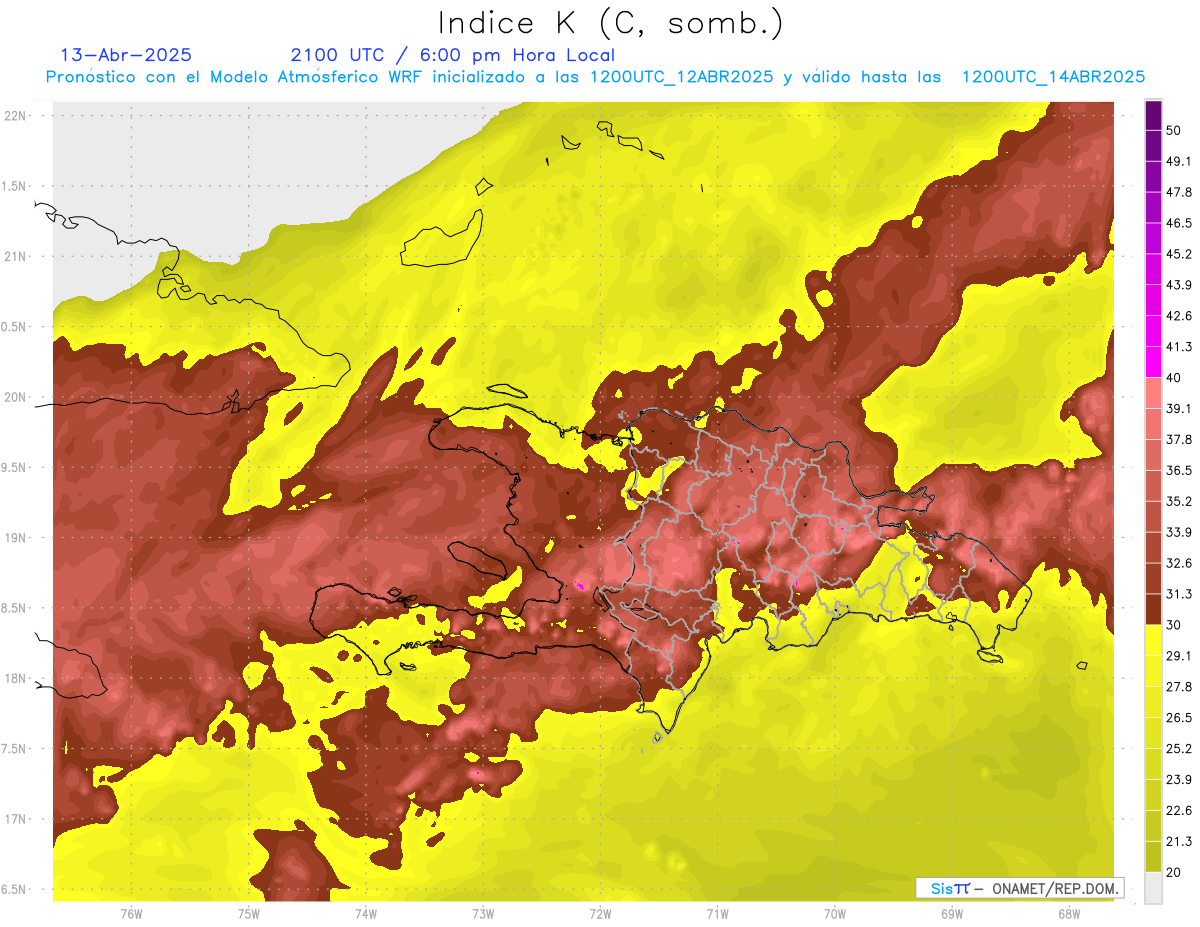Click the colorbar value 31.3
The width and height of the screenshot is (1200, 927).
tap(1179, 594)
